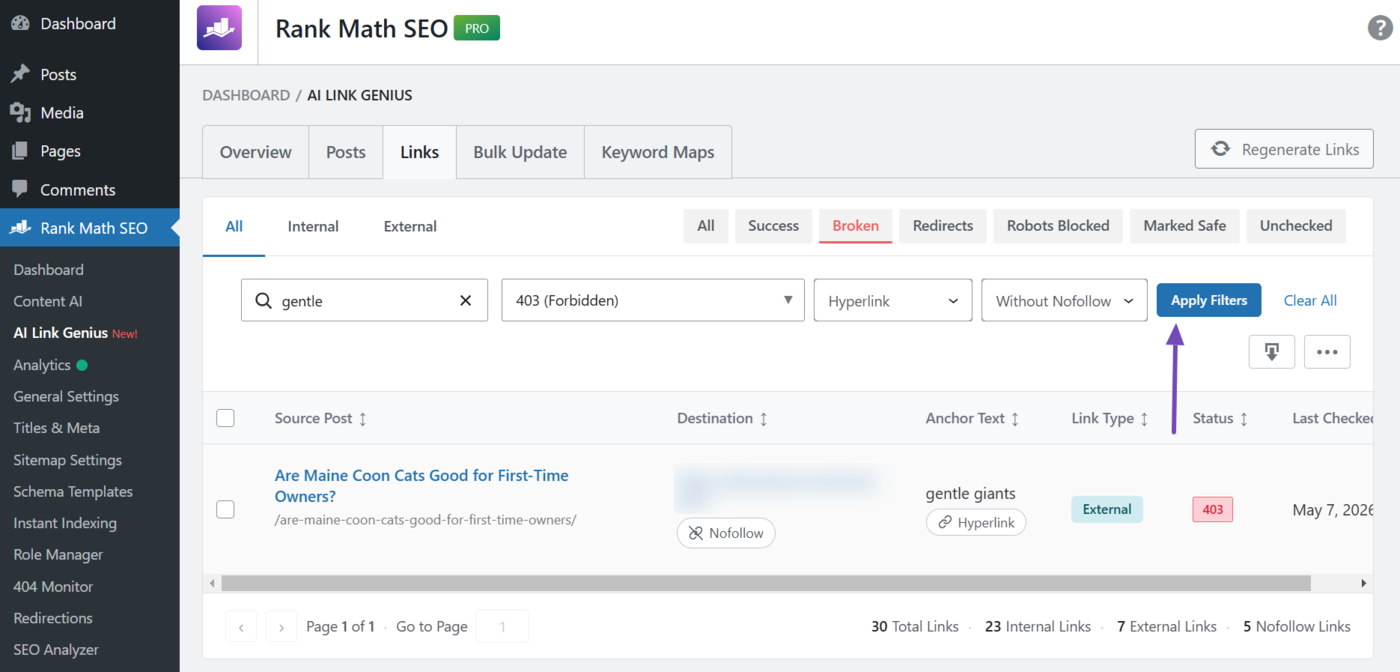
Task: Click the Pages icon in sidebar
Action: [20, 151]
